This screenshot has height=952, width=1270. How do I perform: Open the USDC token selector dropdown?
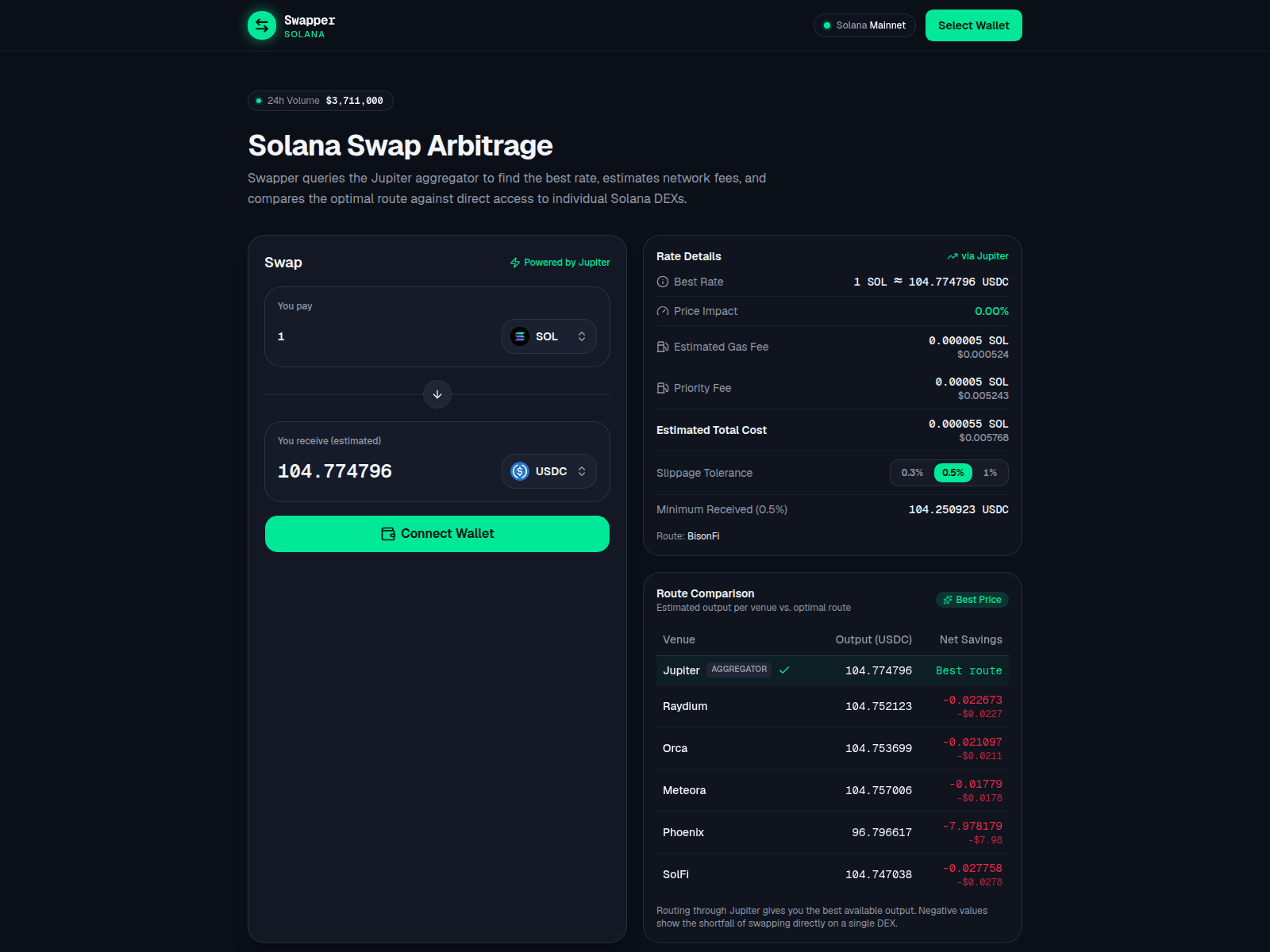point(549,471)
